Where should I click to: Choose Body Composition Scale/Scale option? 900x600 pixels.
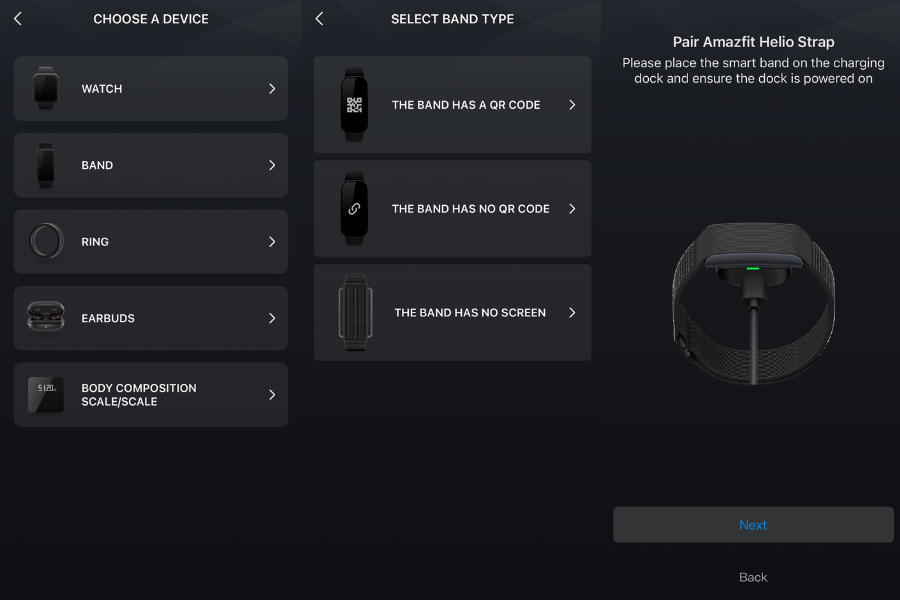pyautogui.click(x=139, y=394)
